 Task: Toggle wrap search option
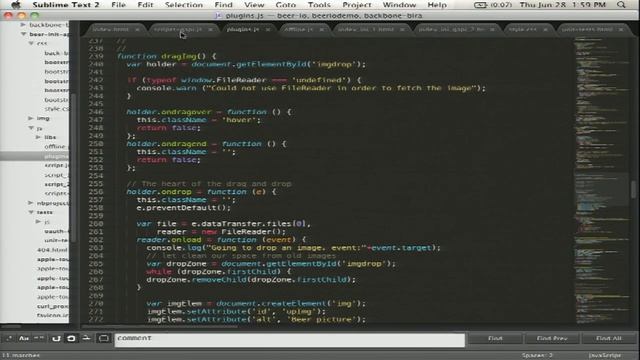pyautogui.click(x=71, y=338)
